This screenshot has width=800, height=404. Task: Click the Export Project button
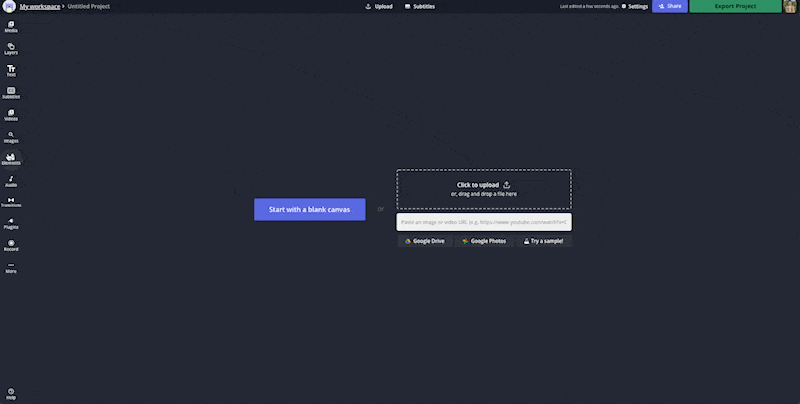click(735, 6)
